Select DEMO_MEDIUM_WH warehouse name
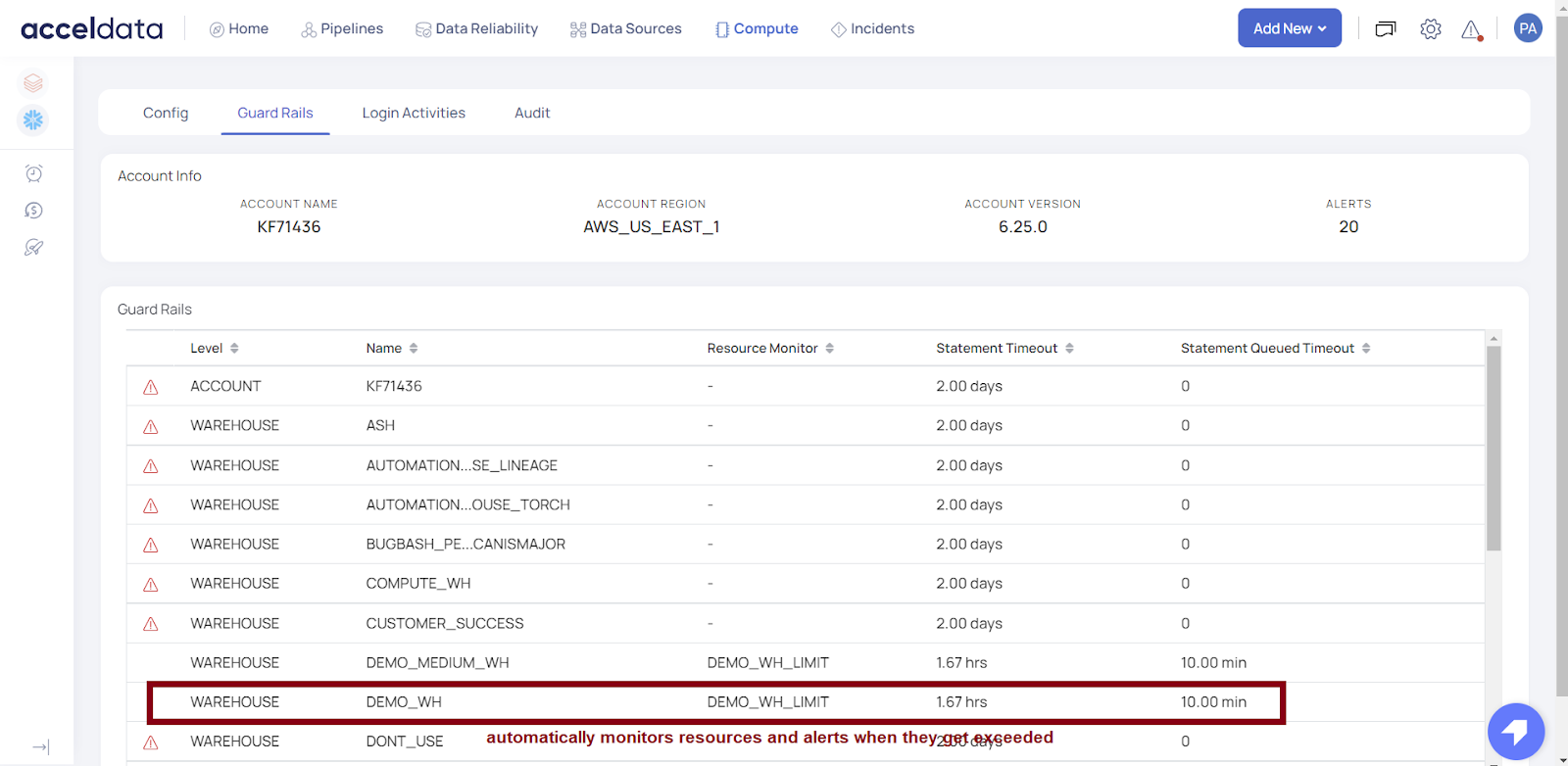1568x766 pixels. (x=437, y=662)
